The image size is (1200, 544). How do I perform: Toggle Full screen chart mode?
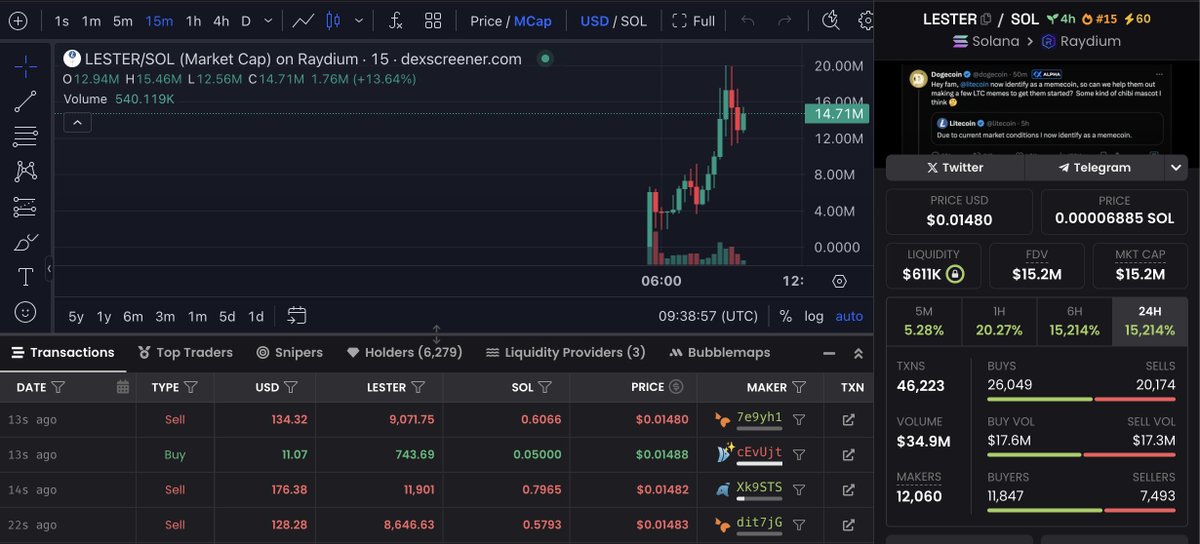694,20
